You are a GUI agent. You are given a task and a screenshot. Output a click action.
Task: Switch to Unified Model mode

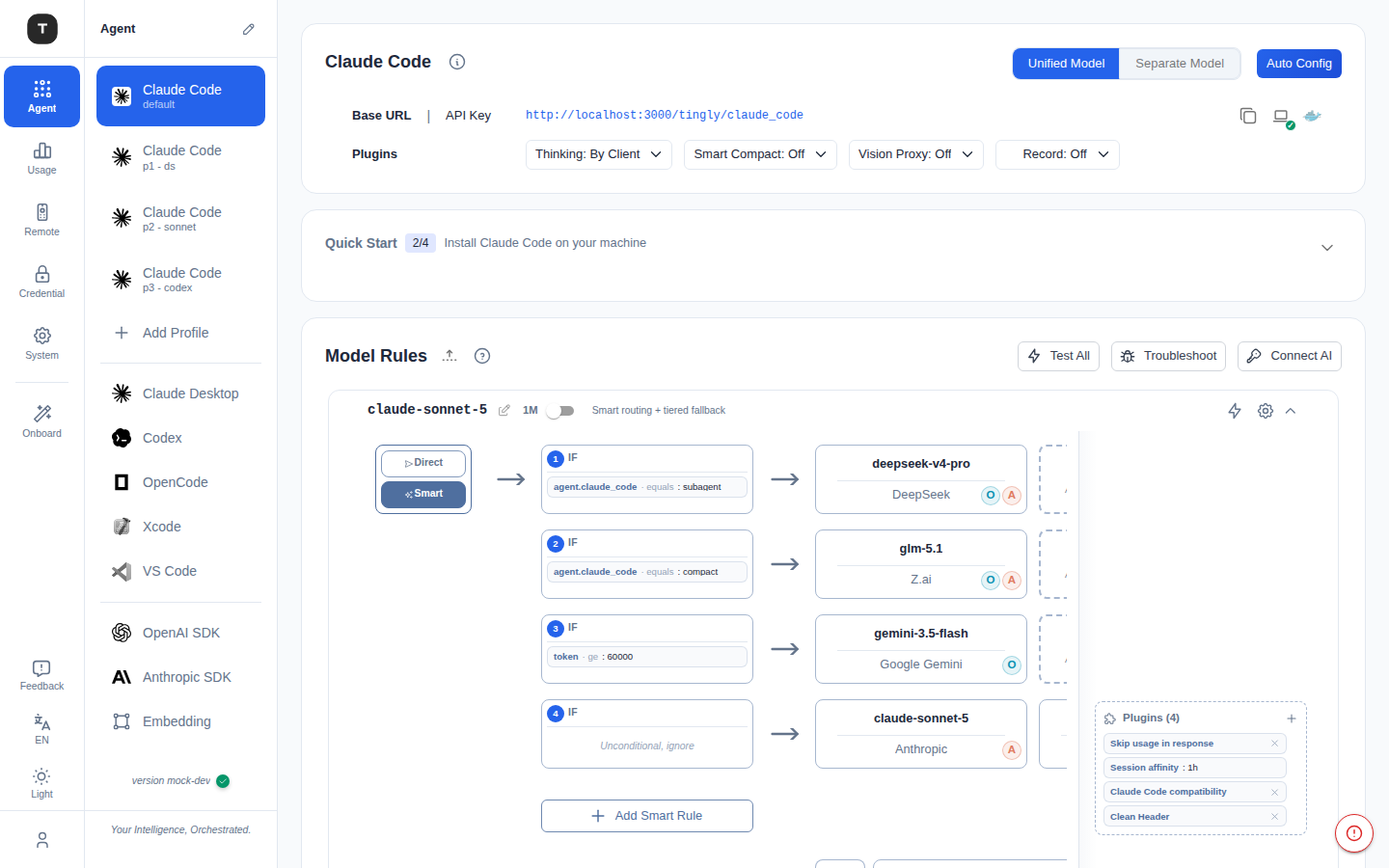pyautogui.click(x=1066, y=64)
